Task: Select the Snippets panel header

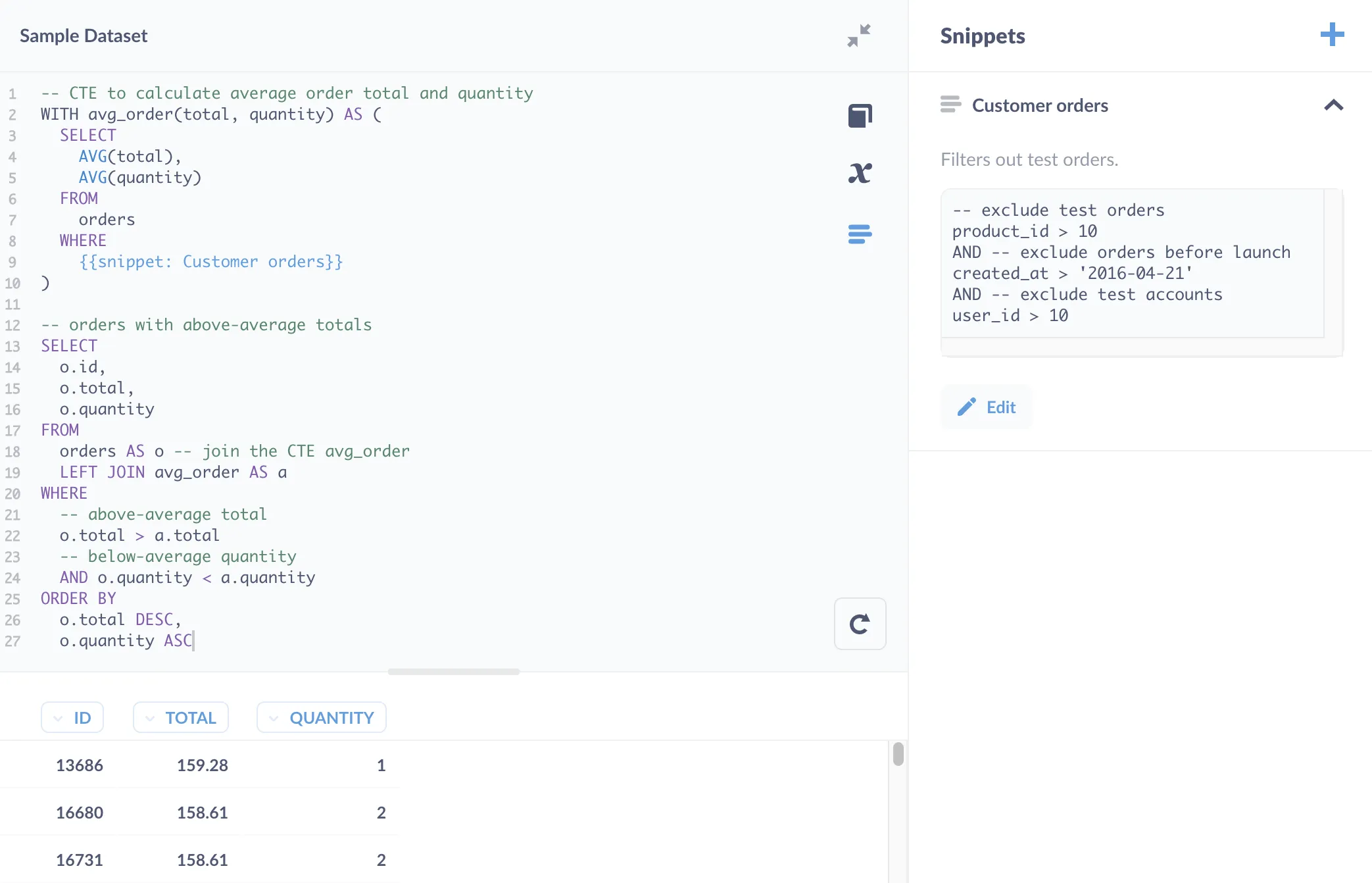Action: tap(983, 36)
